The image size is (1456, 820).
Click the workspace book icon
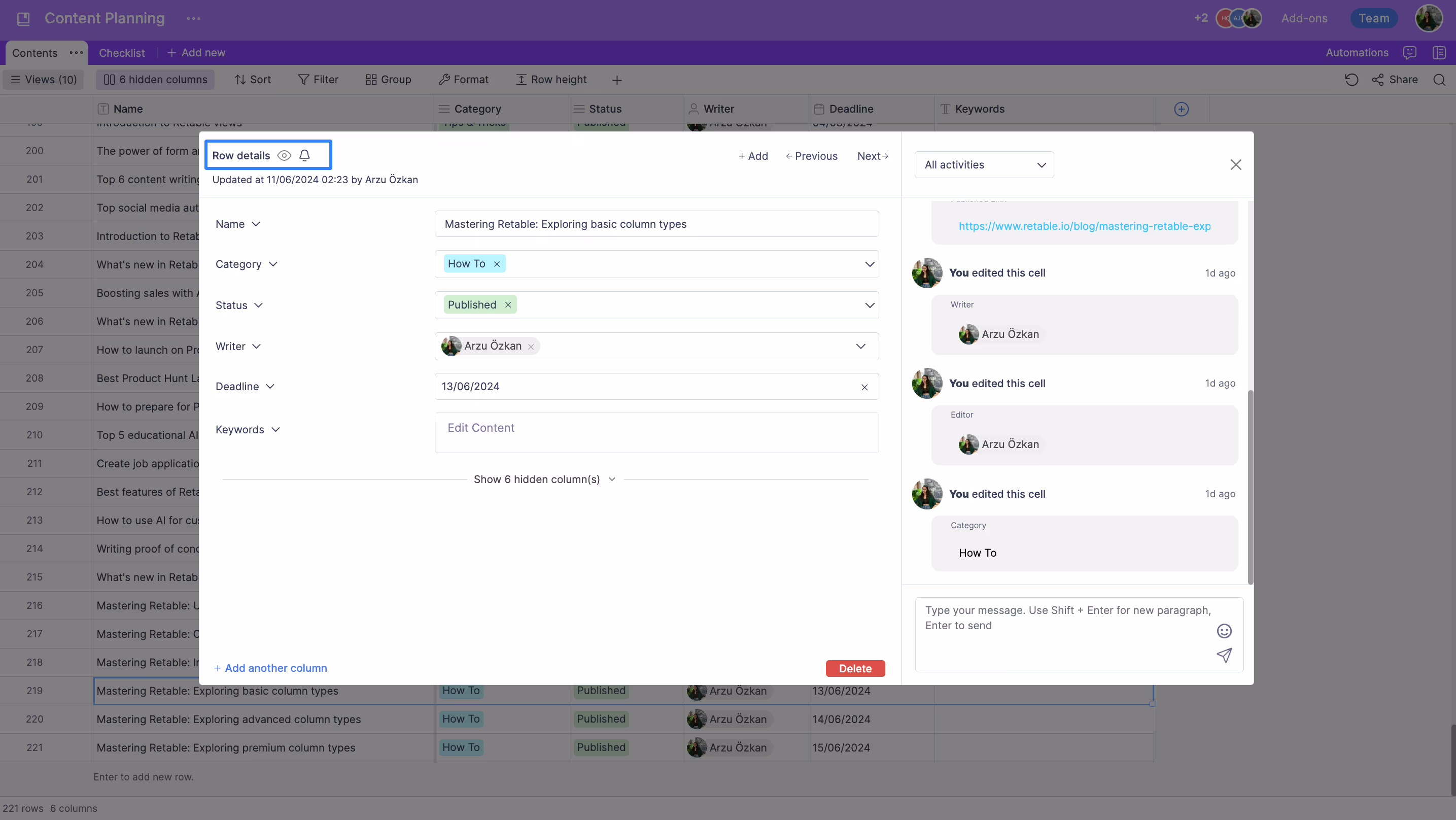23,19
